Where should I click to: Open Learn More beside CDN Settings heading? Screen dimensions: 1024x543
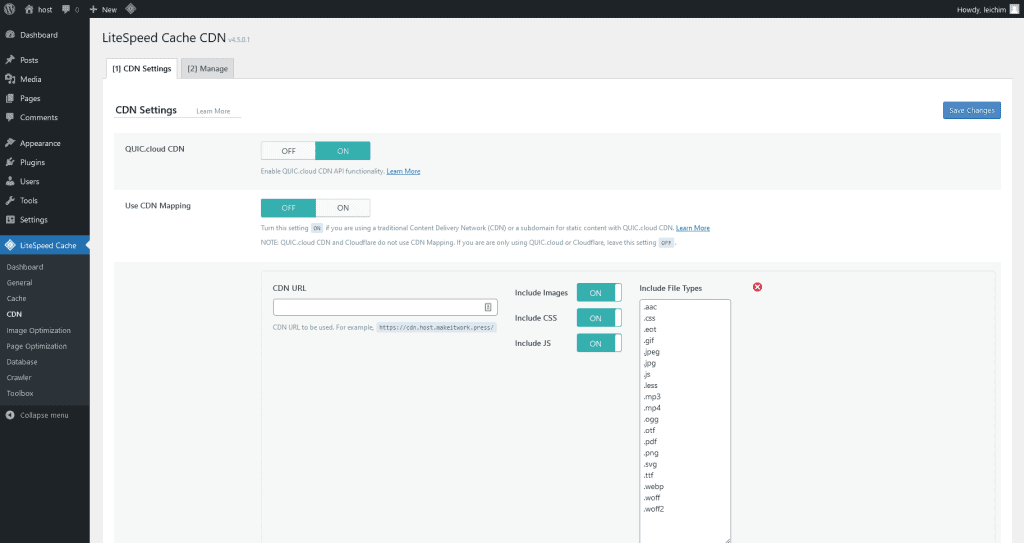pyautogui.click(x=214, y=111)
